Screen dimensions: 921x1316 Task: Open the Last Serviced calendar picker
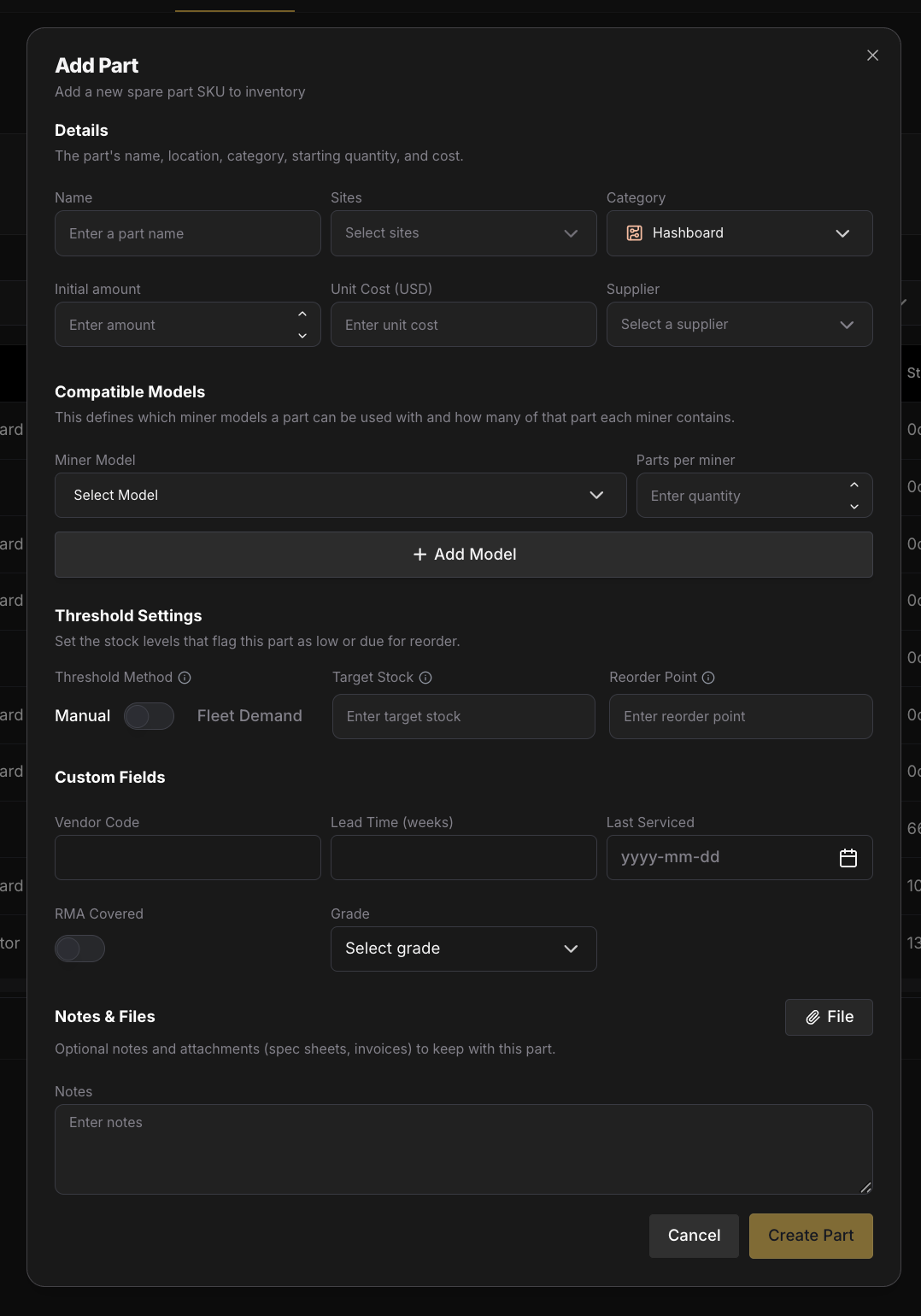(848, 858)
